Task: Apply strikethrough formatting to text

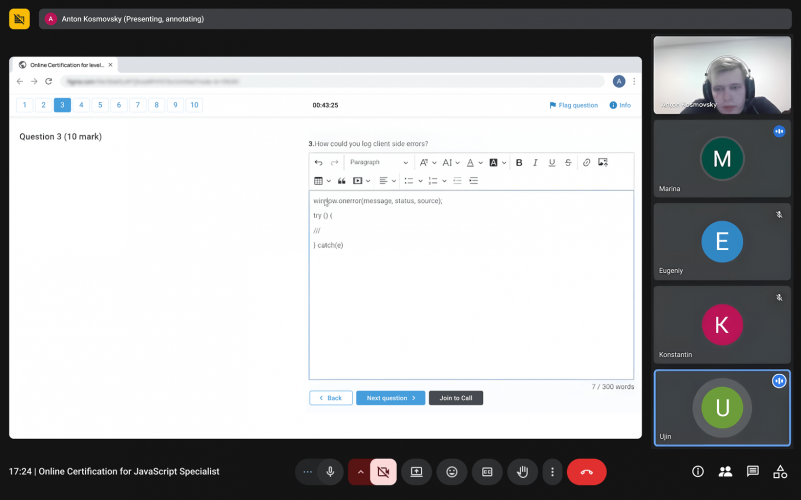Action: coord(568,162)
